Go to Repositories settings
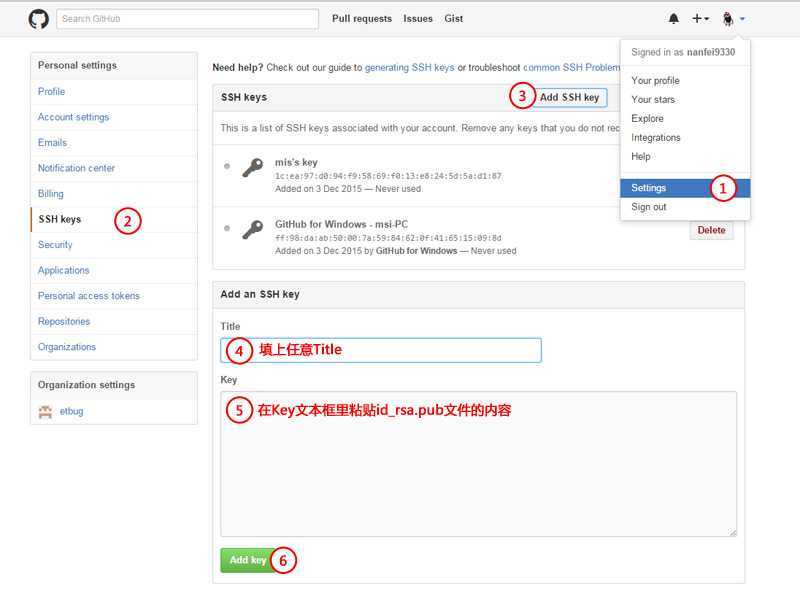Viewport: 800px width, 610px height. (114, 321)
